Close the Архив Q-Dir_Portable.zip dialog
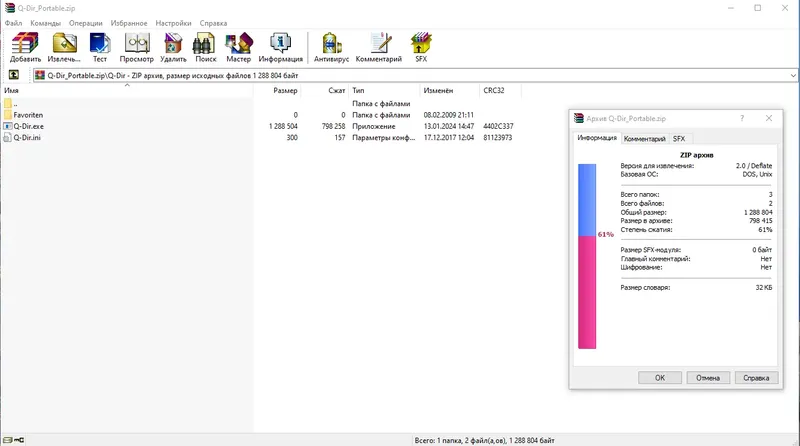The width and height of the screenshot is (800, 446). [769, 118]
